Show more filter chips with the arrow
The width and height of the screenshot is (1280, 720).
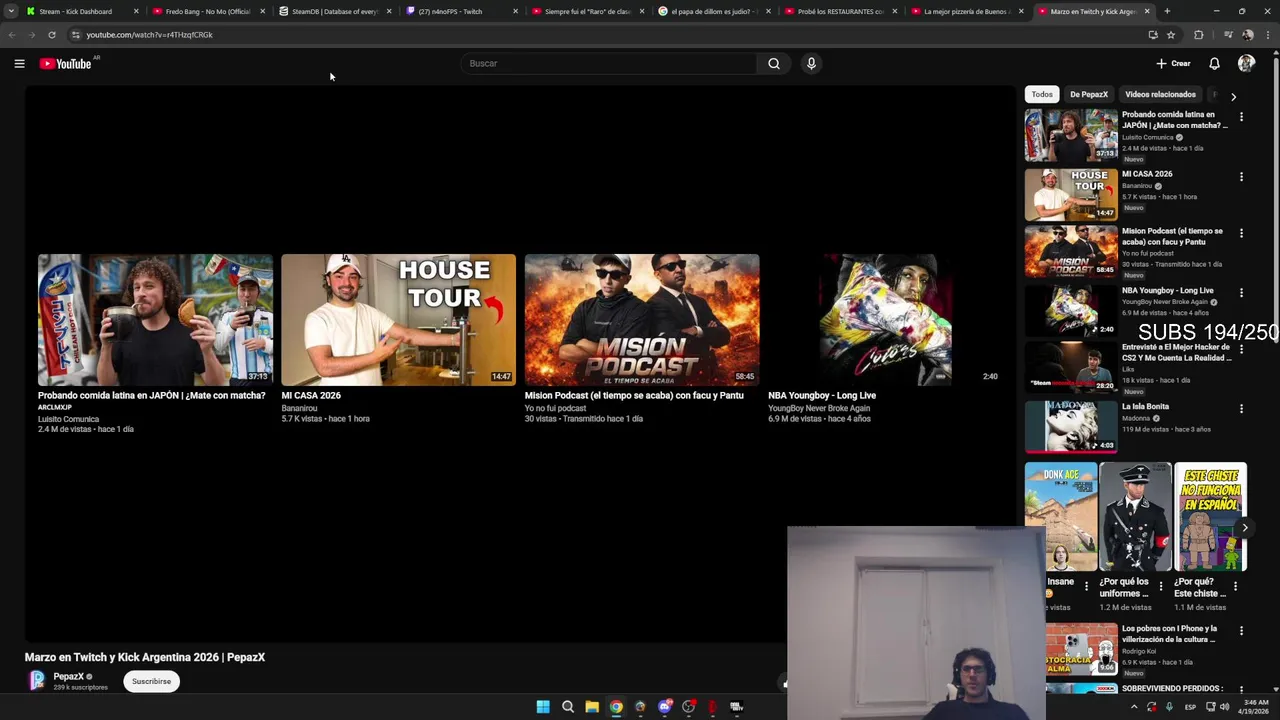point(1233,97)
